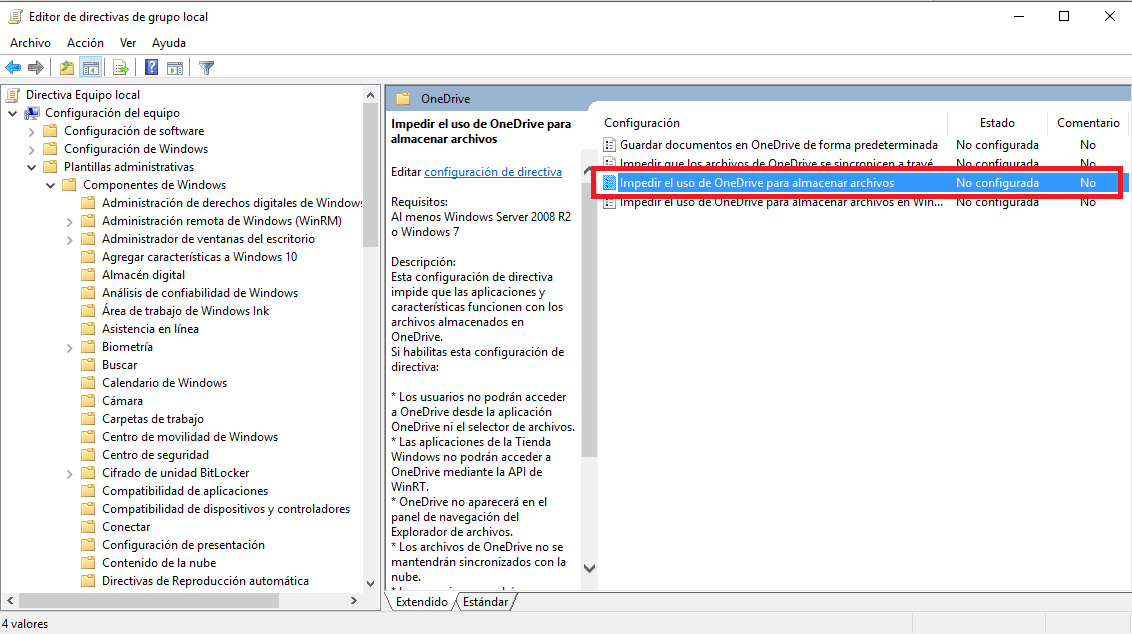Collapse Componentes de Windows node

(51, 185)
